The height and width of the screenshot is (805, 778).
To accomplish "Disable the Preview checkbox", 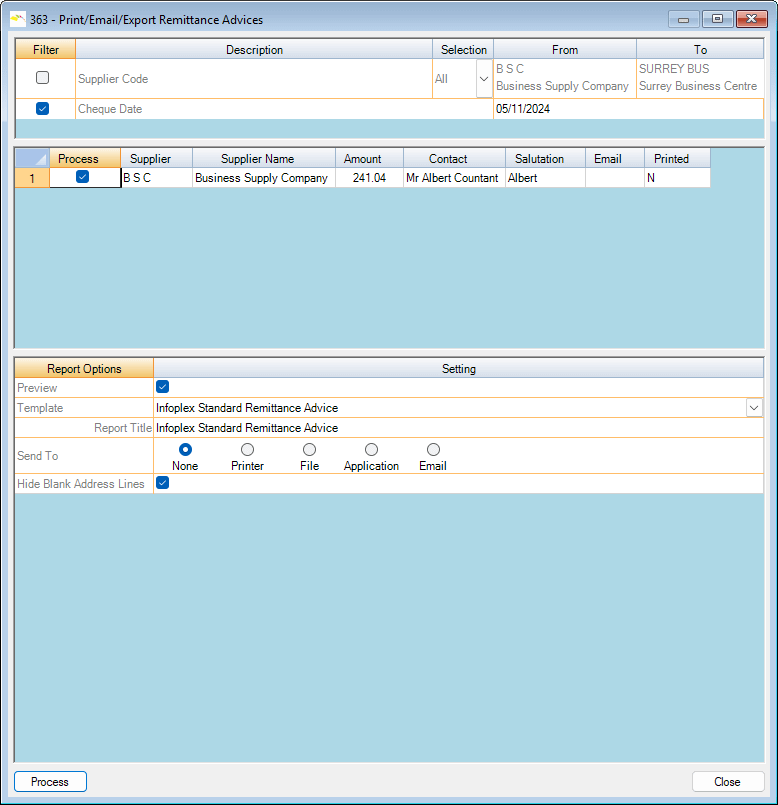I will click(163, 387).
